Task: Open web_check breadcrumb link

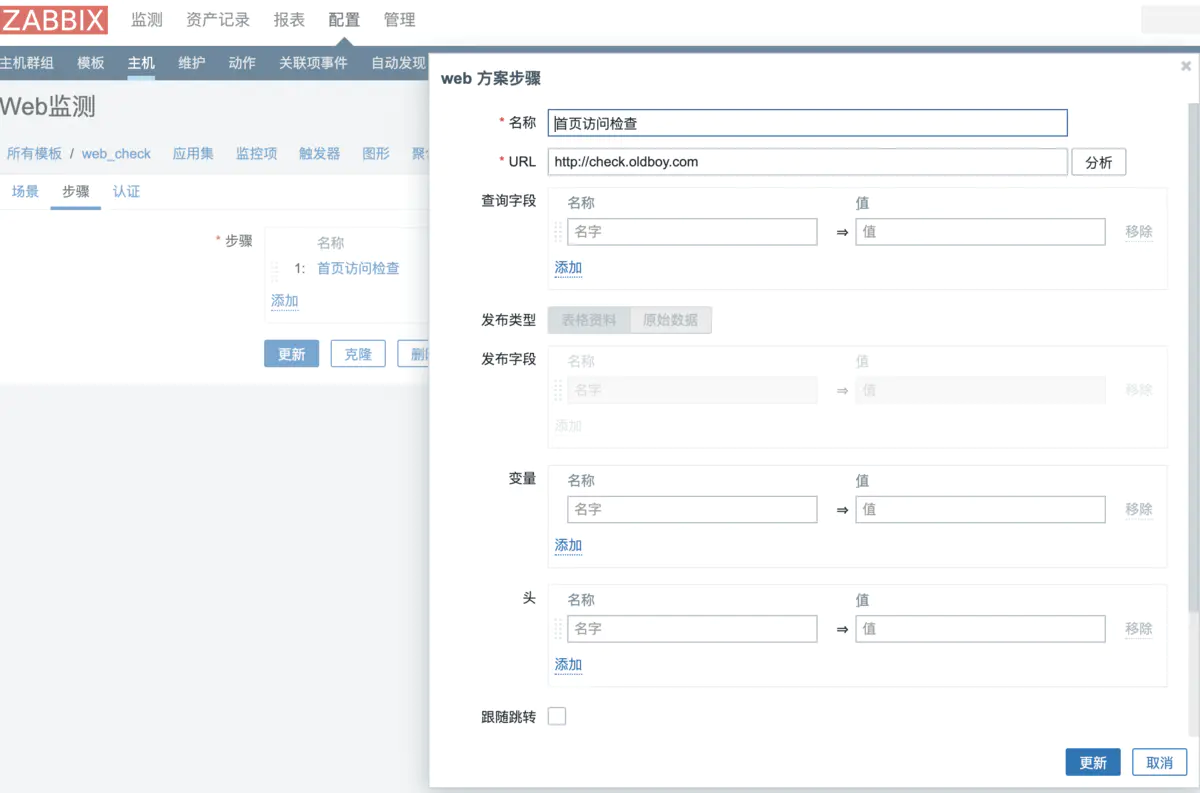Action: (116, 153)
